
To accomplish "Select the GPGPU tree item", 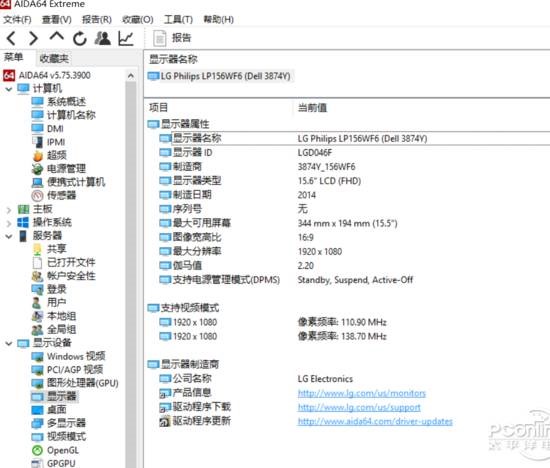I will pos(53,463).
